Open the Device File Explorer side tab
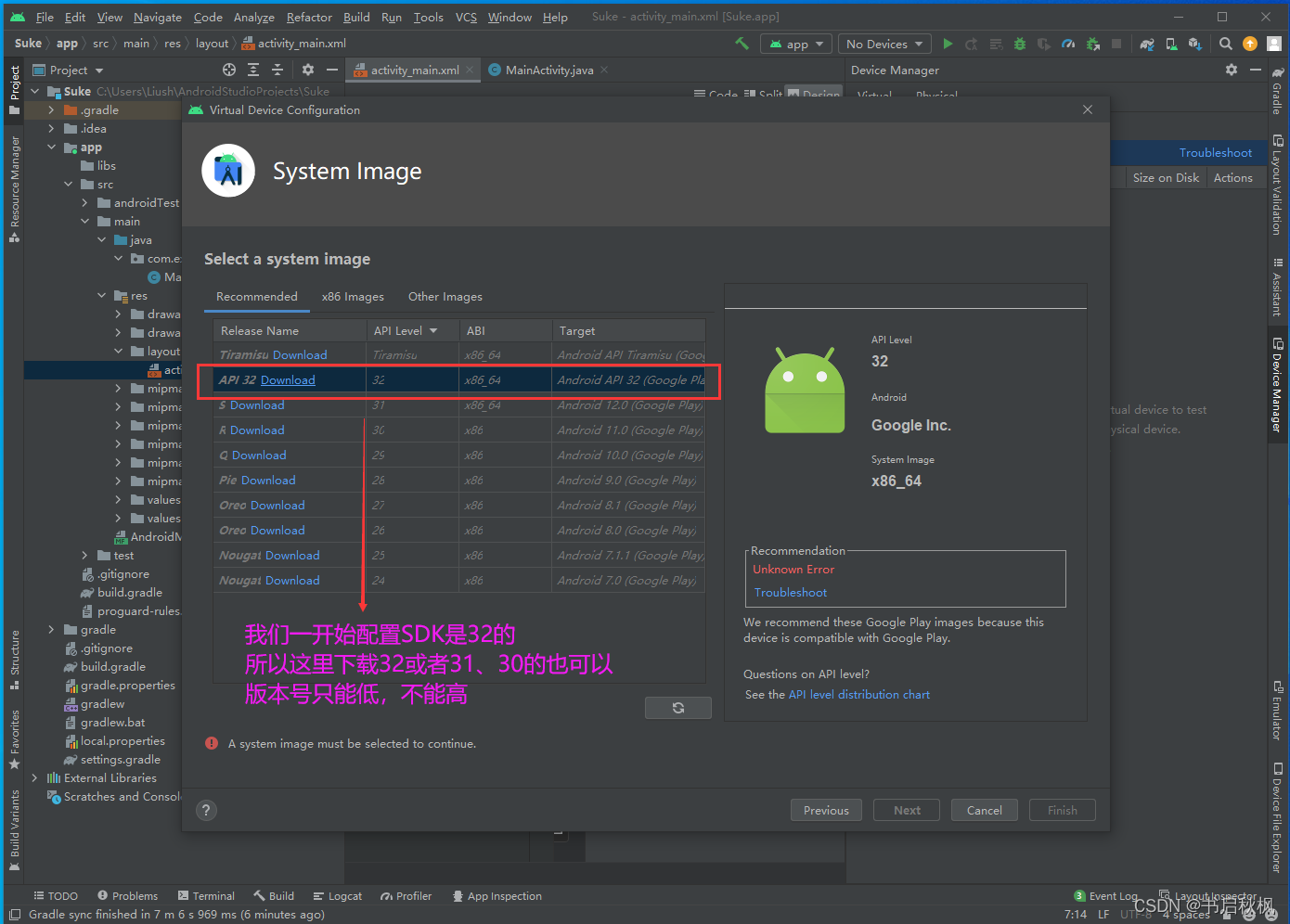The width and height of the screenshot is (1290, 924). 1278,817
